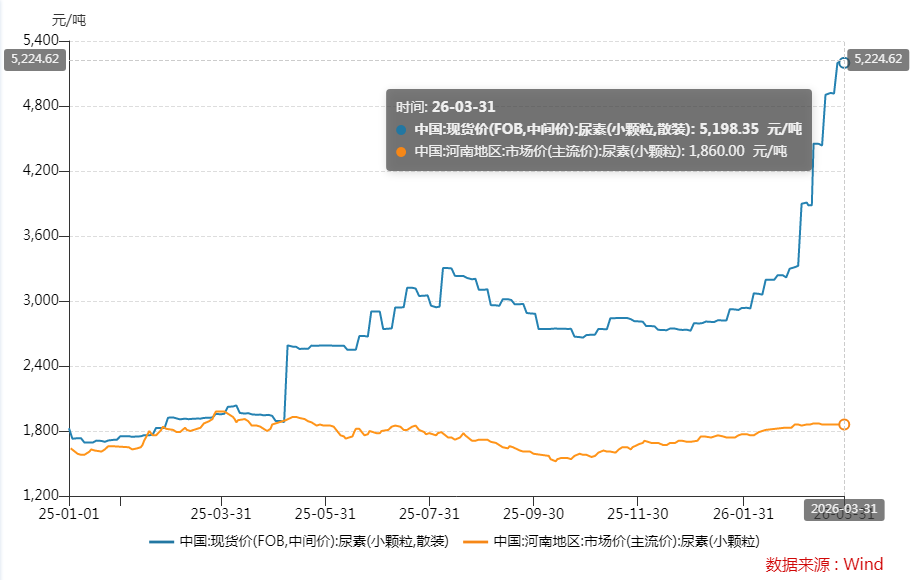Click the red 数据来源：Wind source text
This screenshot has width=910, height=580.
click(824, 564)
